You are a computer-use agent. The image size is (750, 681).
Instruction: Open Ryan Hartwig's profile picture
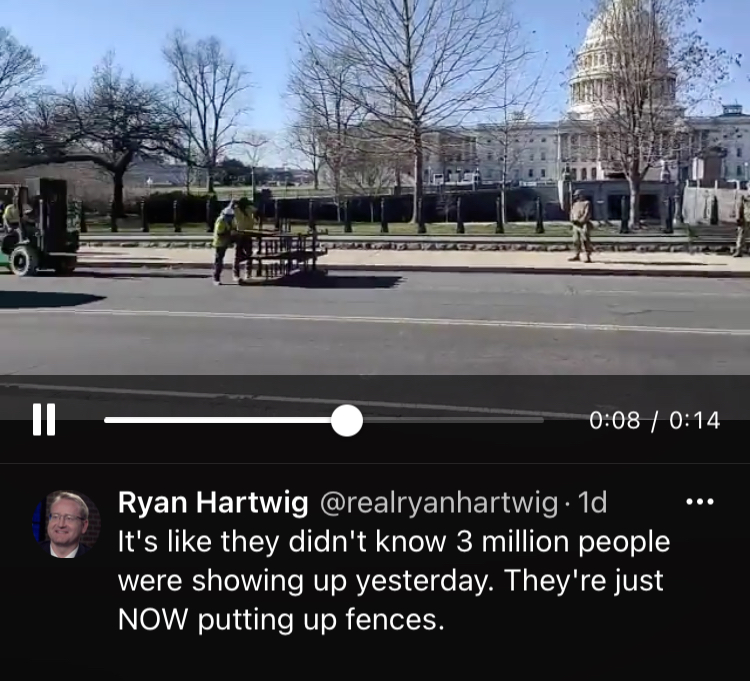(x=66, y=524)
